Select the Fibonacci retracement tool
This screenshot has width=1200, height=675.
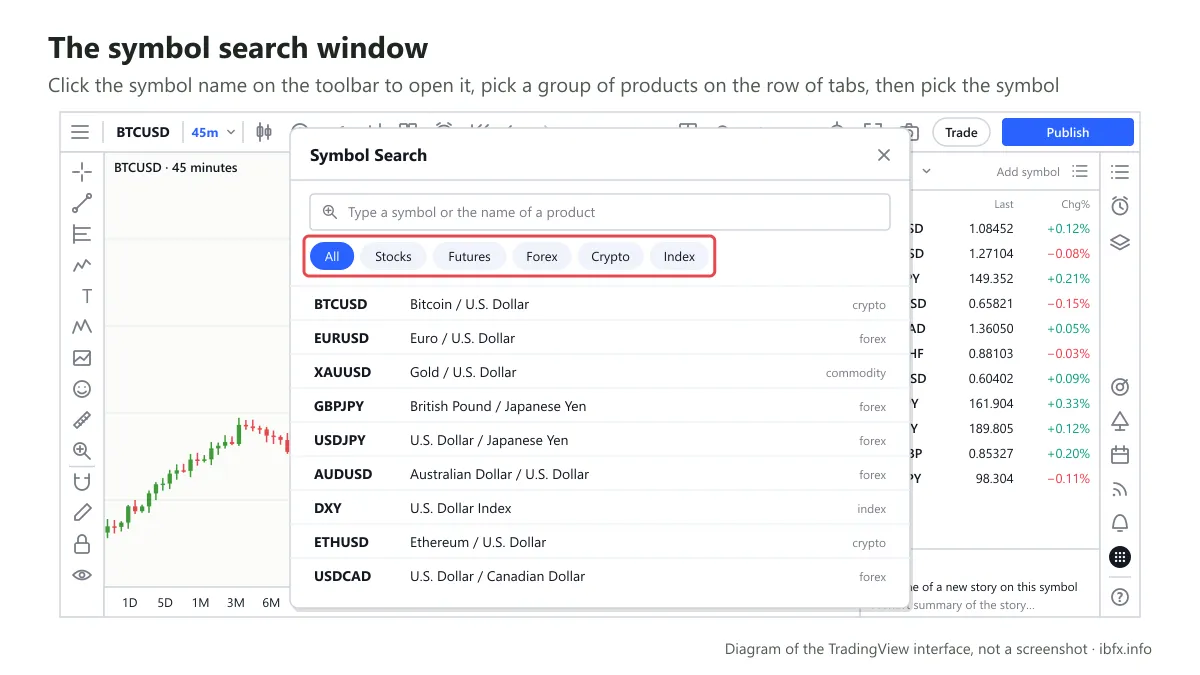pyautogui.click(x=82, y=234)
